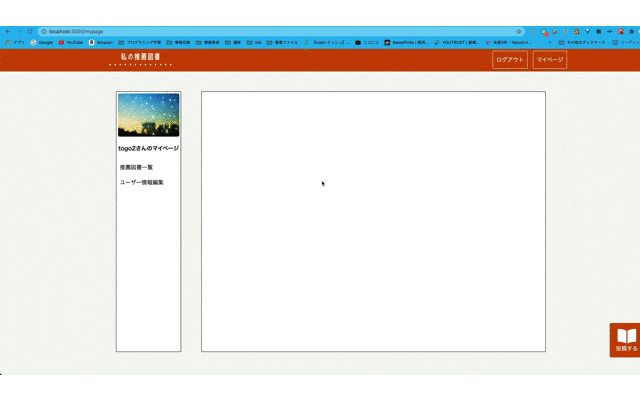The height and width of the screenshot is (400, 640).
Task: Click the 投稿する book icon button
Action: click(626, 340)
